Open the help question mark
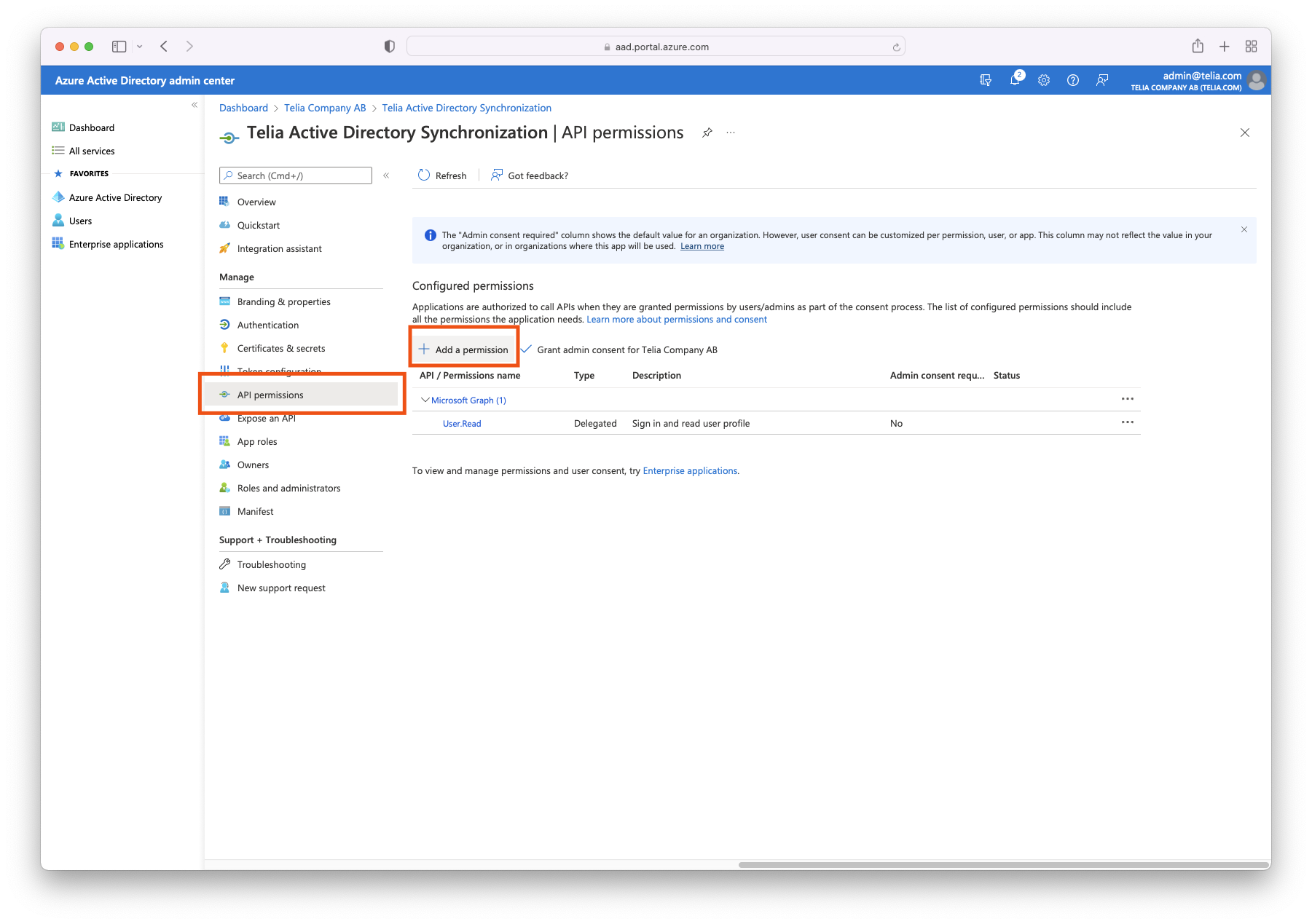 coord(1073,80)
